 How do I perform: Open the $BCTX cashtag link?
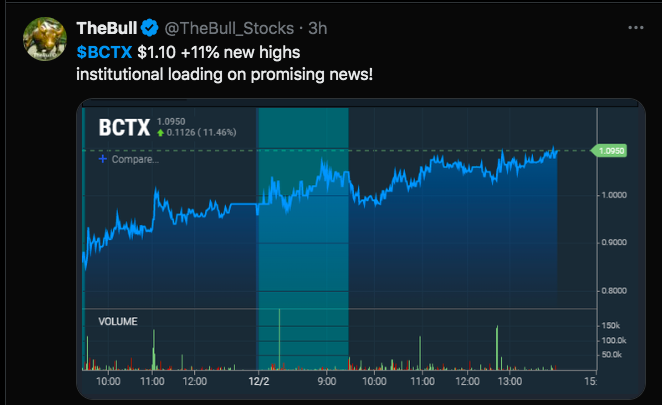(105, 49)
